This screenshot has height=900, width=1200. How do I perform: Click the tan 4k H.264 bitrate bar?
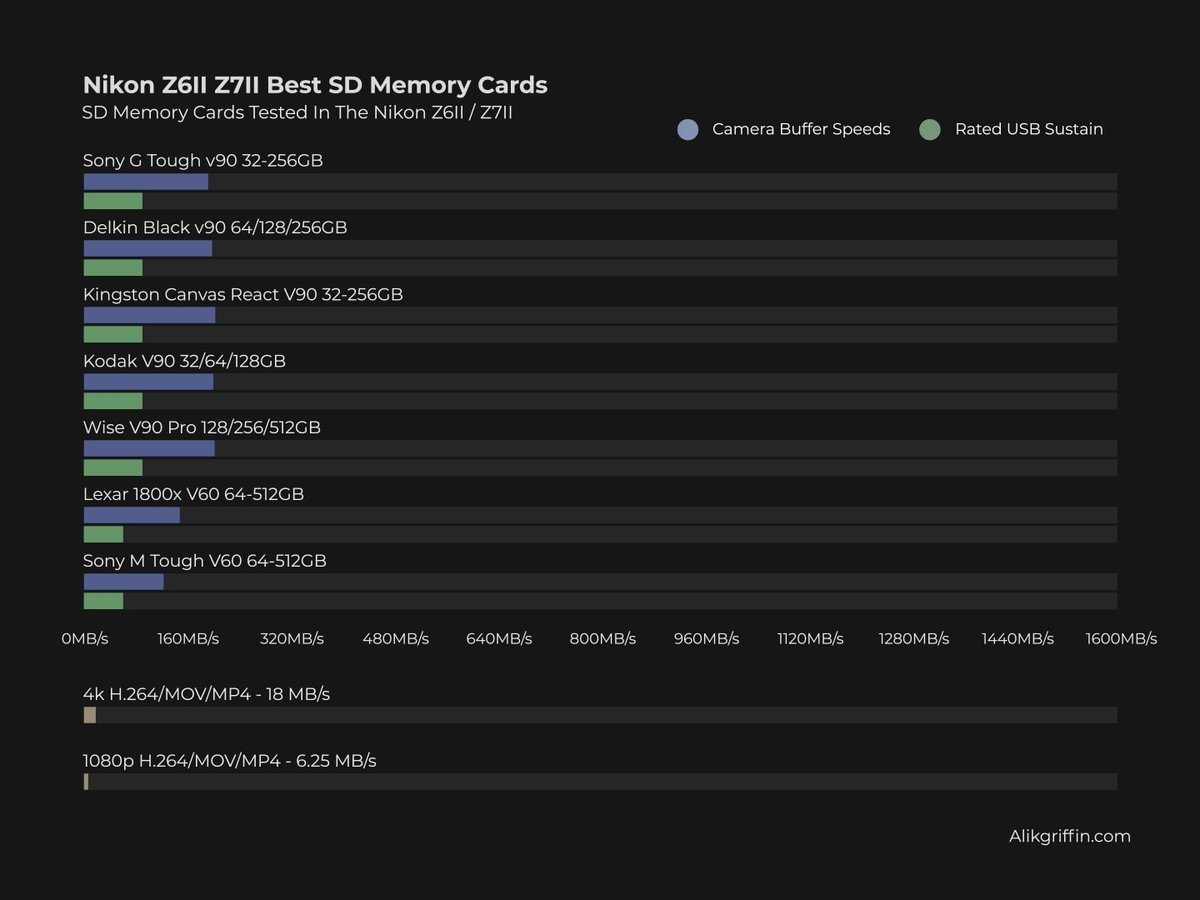tap(88, 715)
